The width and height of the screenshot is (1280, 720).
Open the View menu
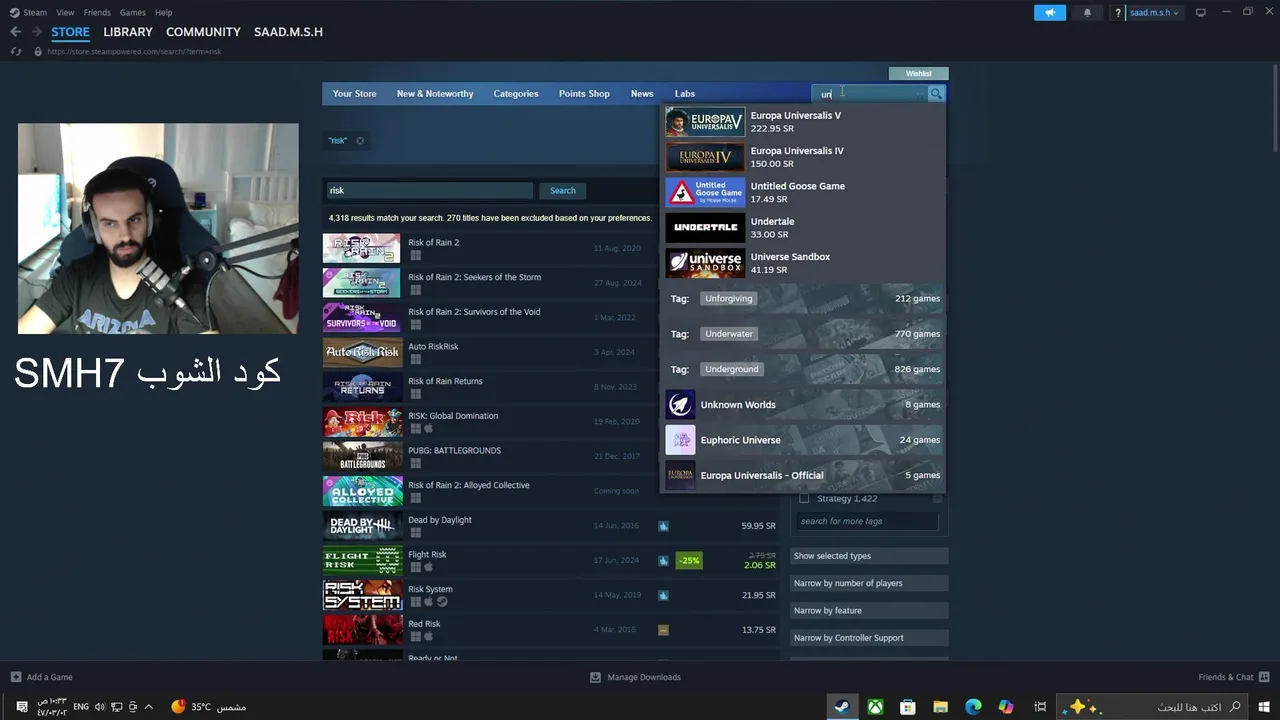click(65, 13)
